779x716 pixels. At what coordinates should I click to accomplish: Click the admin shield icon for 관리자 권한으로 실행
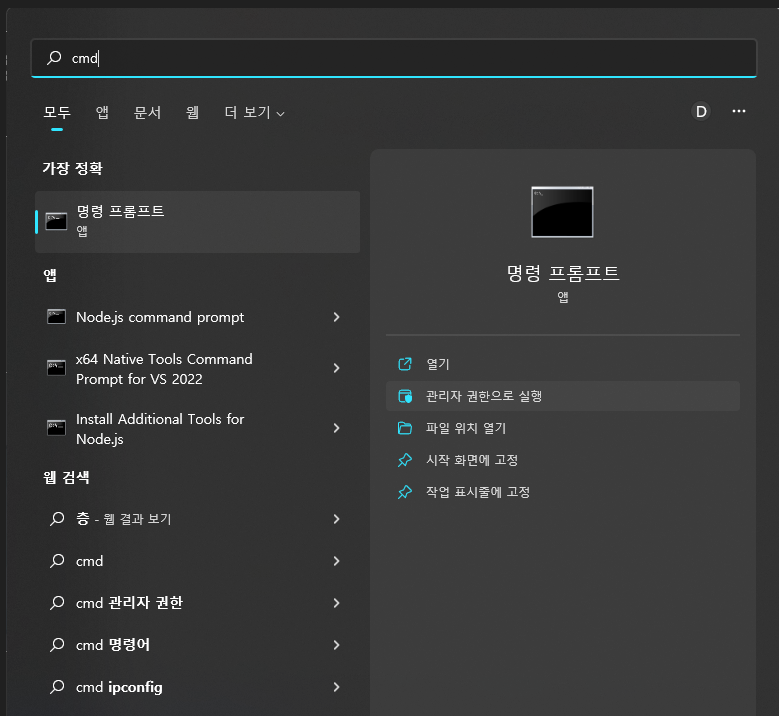point(405,396)
